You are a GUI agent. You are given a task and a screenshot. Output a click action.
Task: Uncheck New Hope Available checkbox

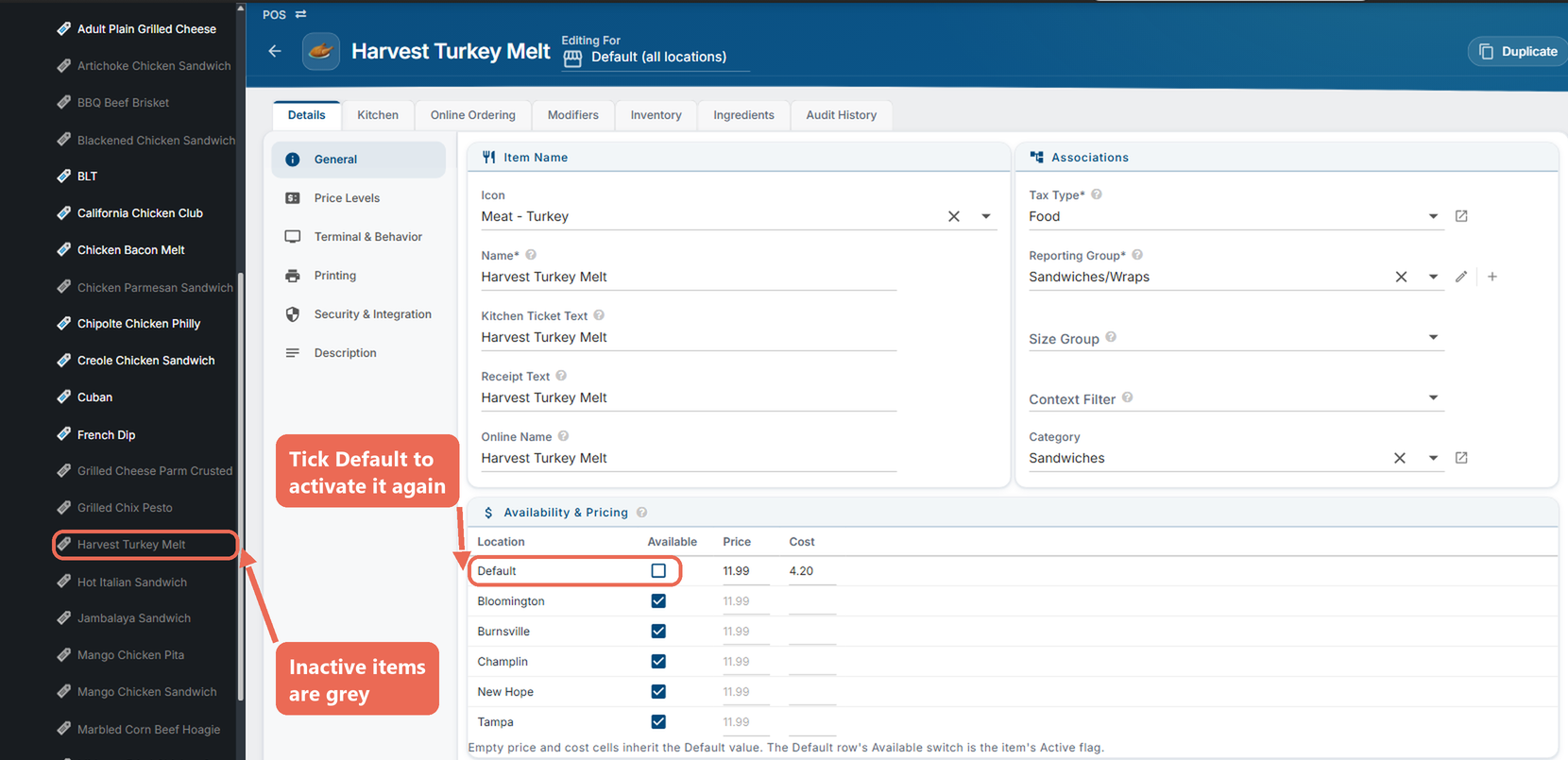[x=658, y=692]
